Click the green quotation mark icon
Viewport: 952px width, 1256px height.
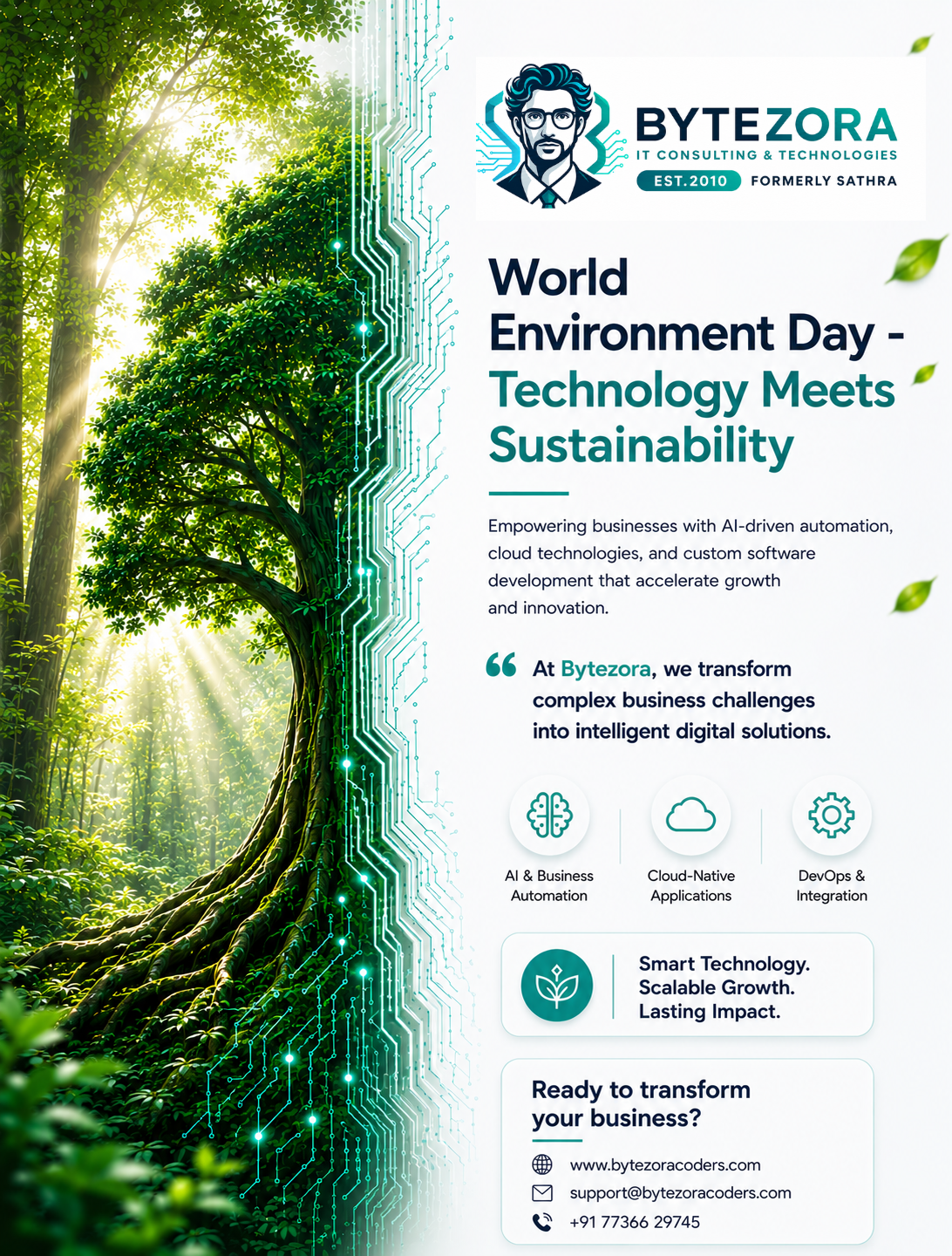[501, 665]
